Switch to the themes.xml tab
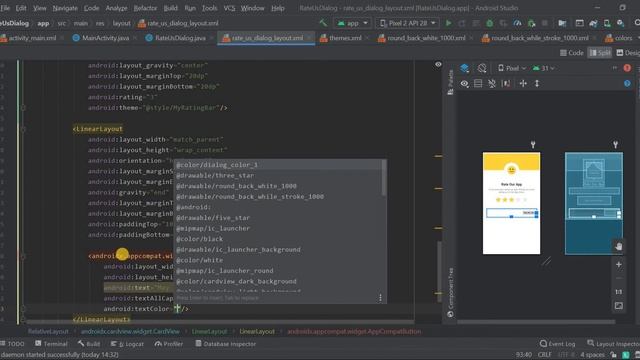Image resolution: width=640 pixels, height=360 pixels. pos(341,38)
